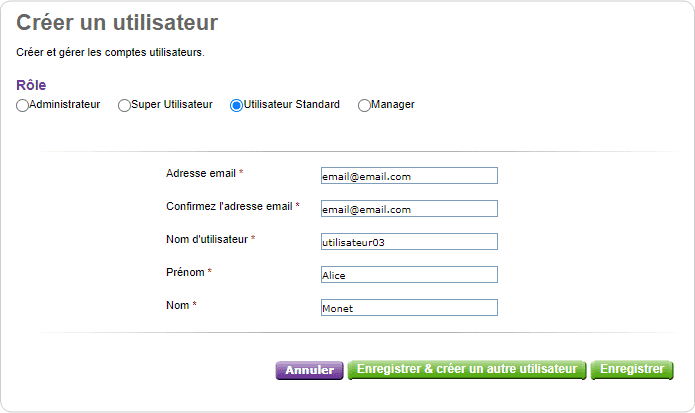
Task: Click into the Adresse email field
Action: tap(409, 175)
